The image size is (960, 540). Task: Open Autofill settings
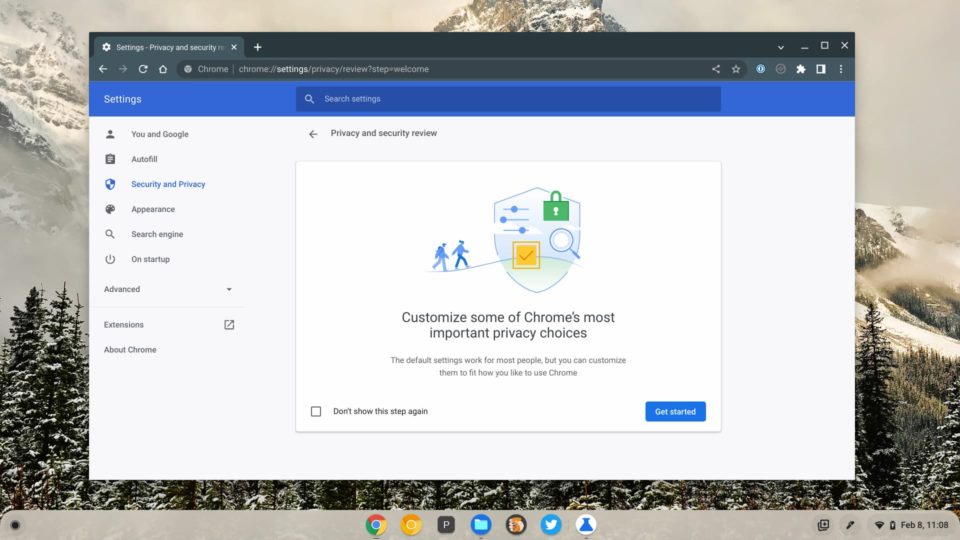pos(144,159)
